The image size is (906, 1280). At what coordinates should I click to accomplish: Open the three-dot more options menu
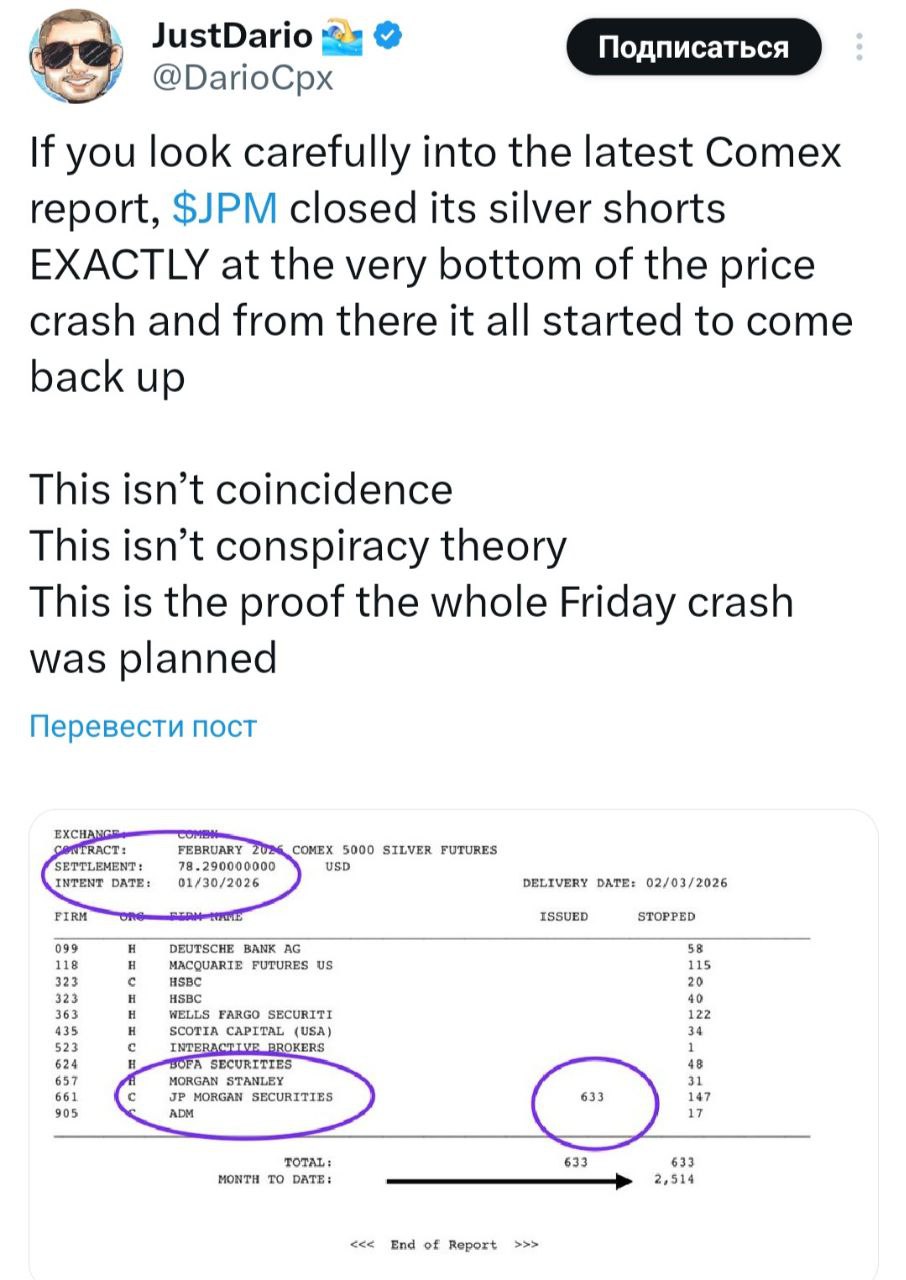859,48
